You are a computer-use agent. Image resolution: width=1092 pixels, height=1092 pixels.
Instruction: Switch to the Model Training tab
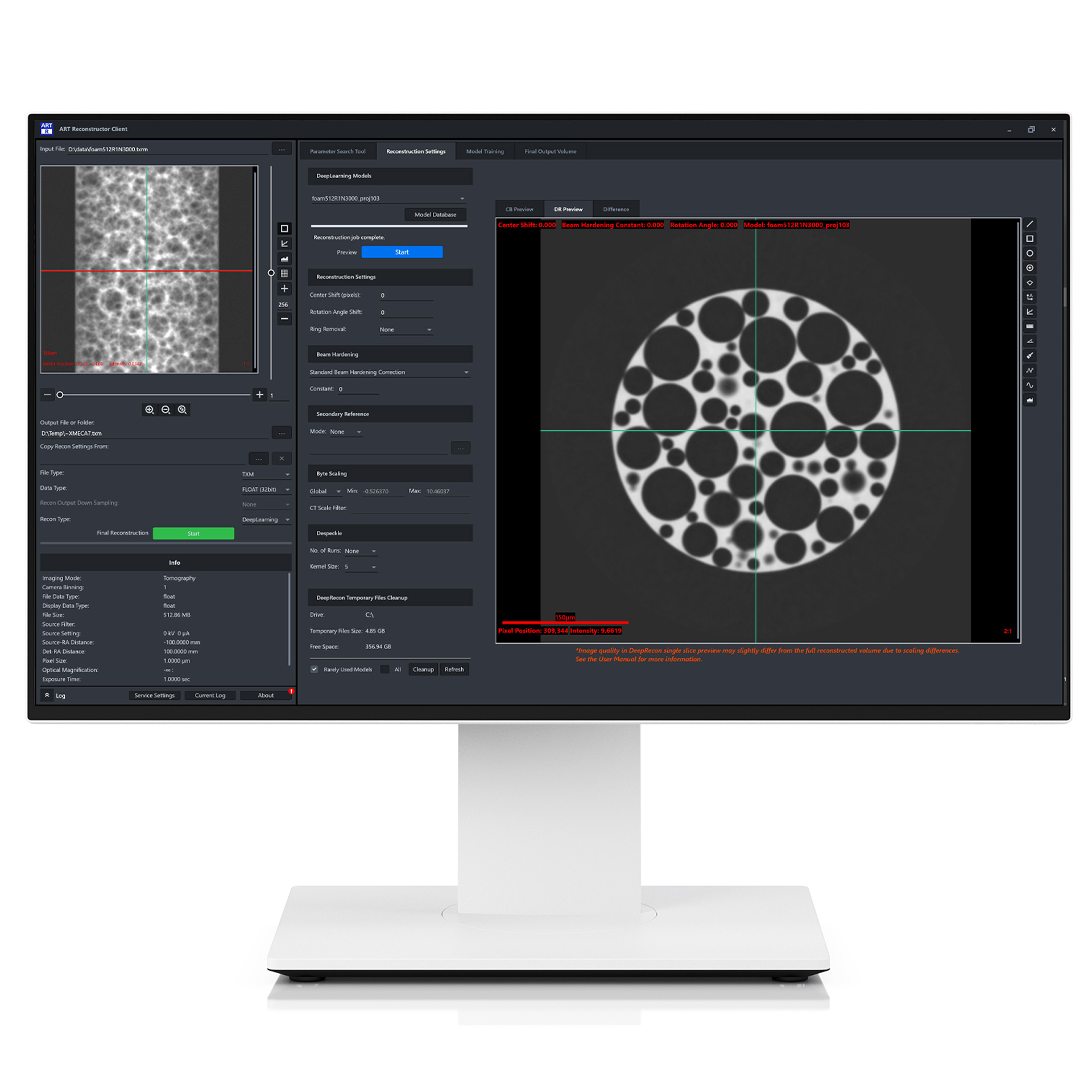click(485, 151)
